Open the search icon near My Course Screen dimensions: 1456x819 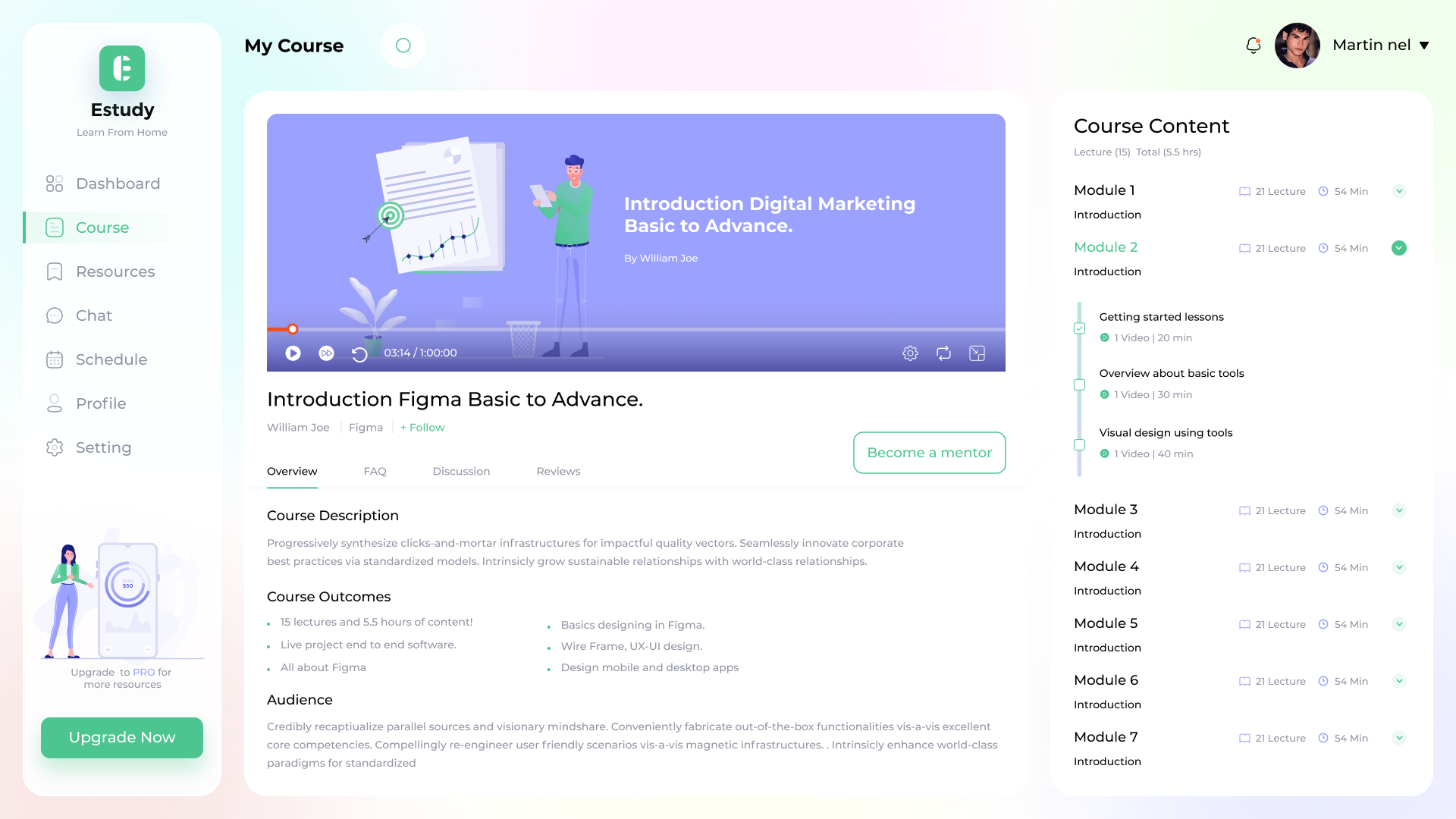[403, 45]
